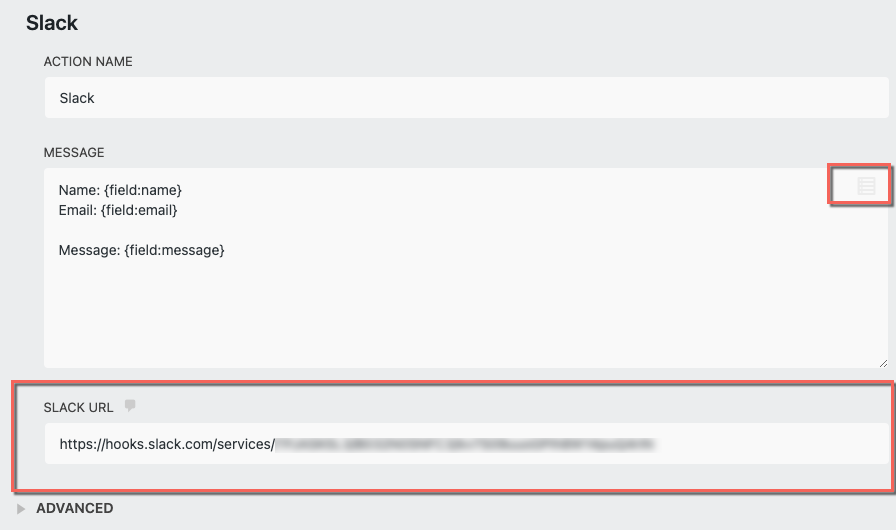Click empty area inside the Message textarea
This screenshot has width=896, height=530.
[x=460, y=310]
